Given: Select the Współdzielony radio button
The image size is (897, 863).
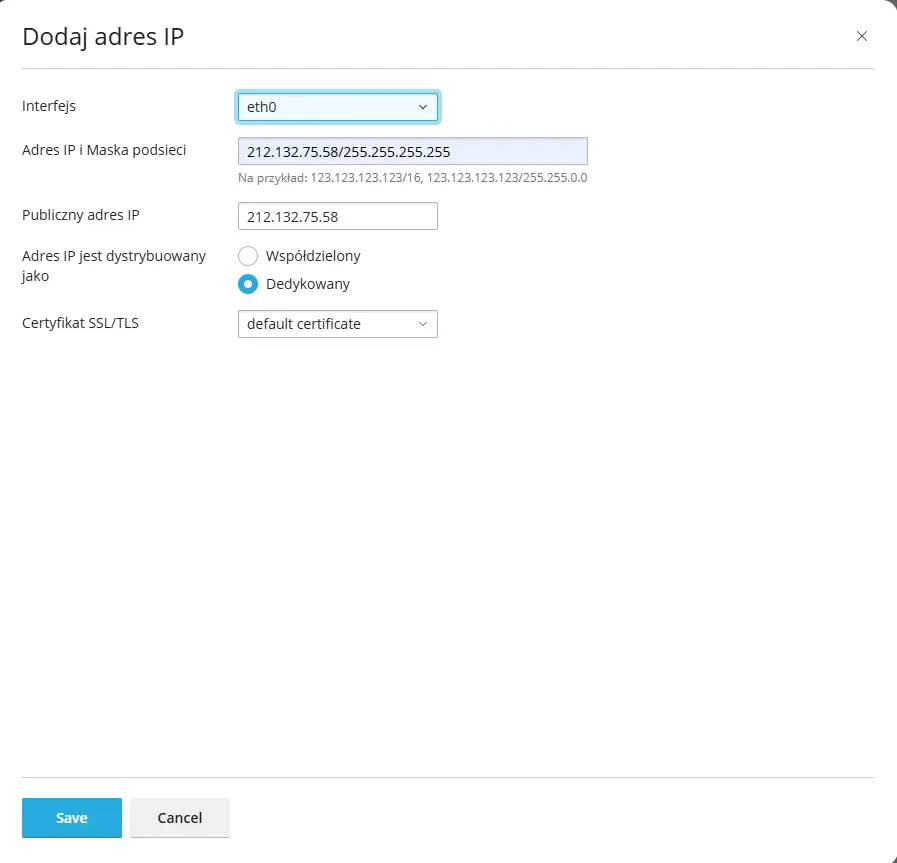Looking at the screenshot, I should [x=248, y=256].
